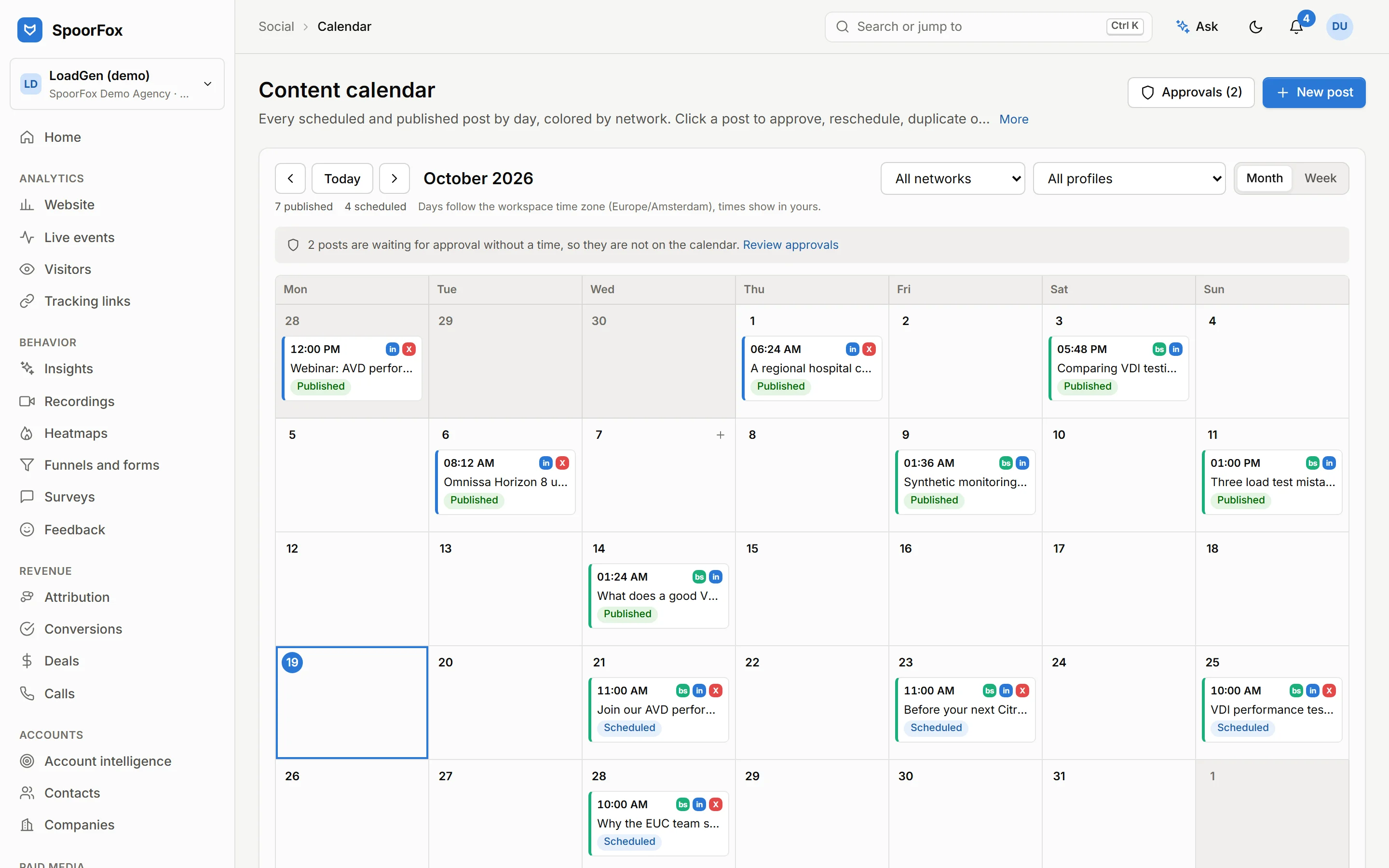Switch to Month view
This screenshot has width=1389, height=868.
coord(1264,178)
